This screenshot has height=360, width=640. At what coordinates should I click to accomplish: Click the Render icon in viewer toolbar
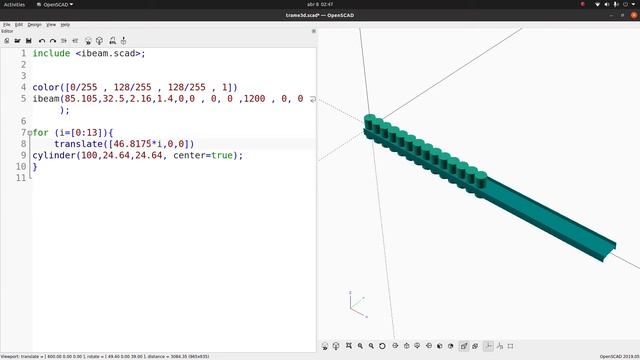(336, 346)
